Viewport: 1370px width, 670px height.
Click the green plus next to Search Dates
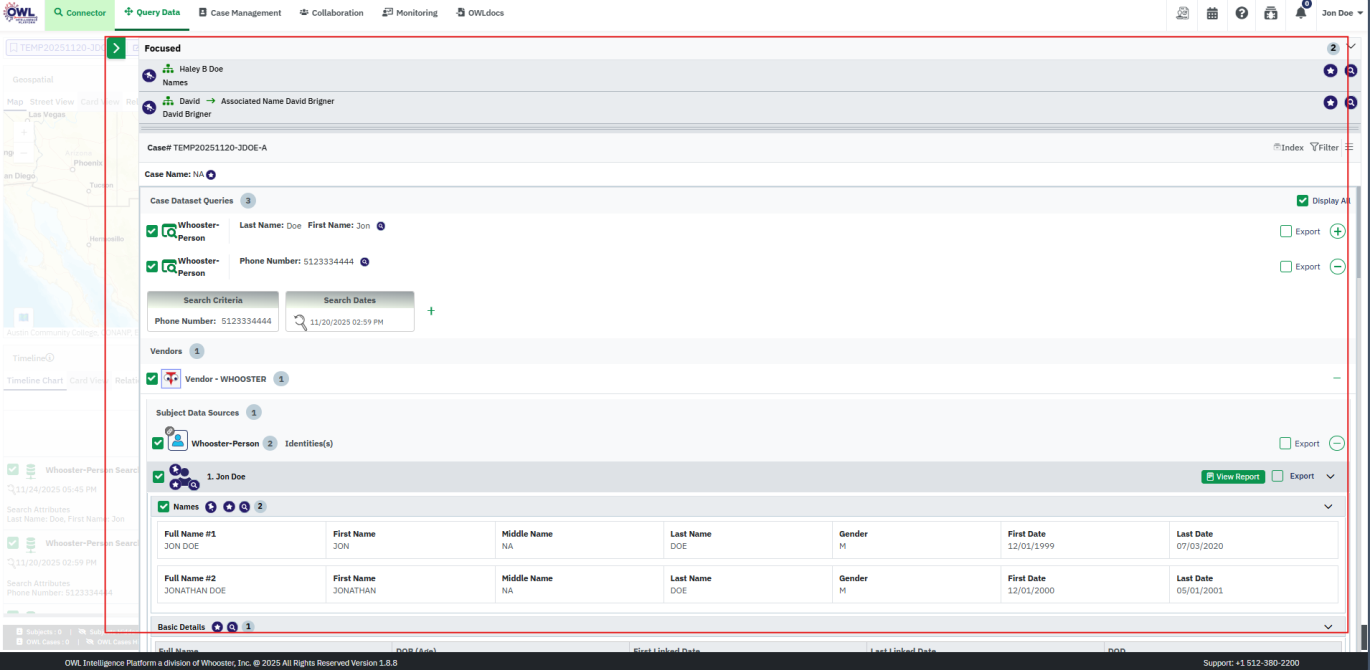(431, 311)
